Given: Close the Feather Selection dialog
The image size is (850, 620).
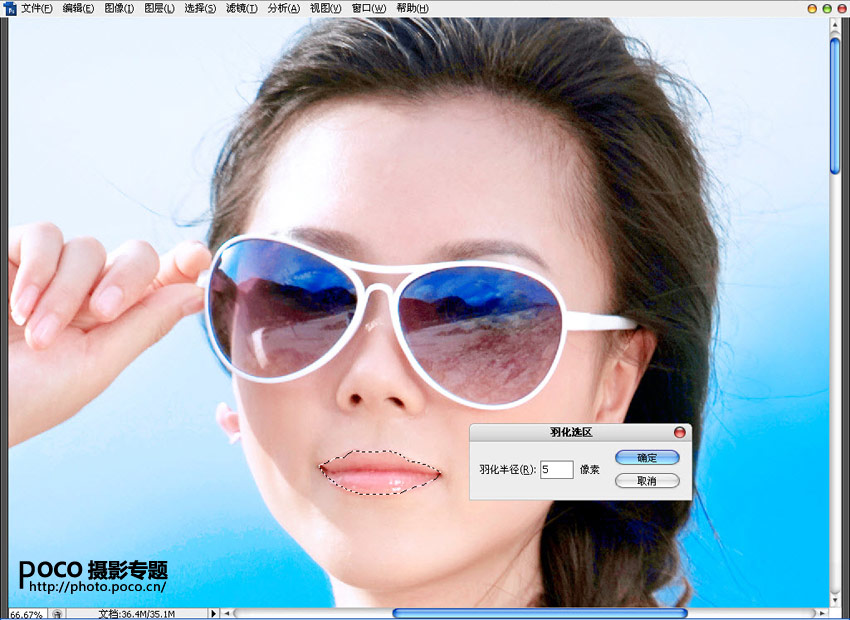Looking at the screenshot, I should 680,432.
